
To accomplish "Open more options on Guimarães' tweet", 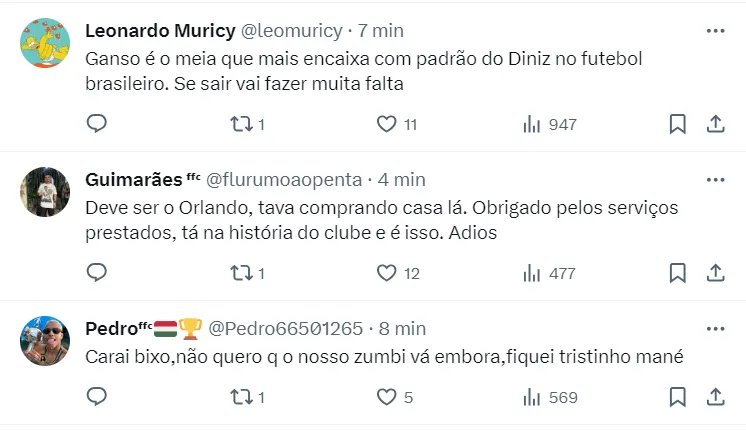I will (715, 180).
